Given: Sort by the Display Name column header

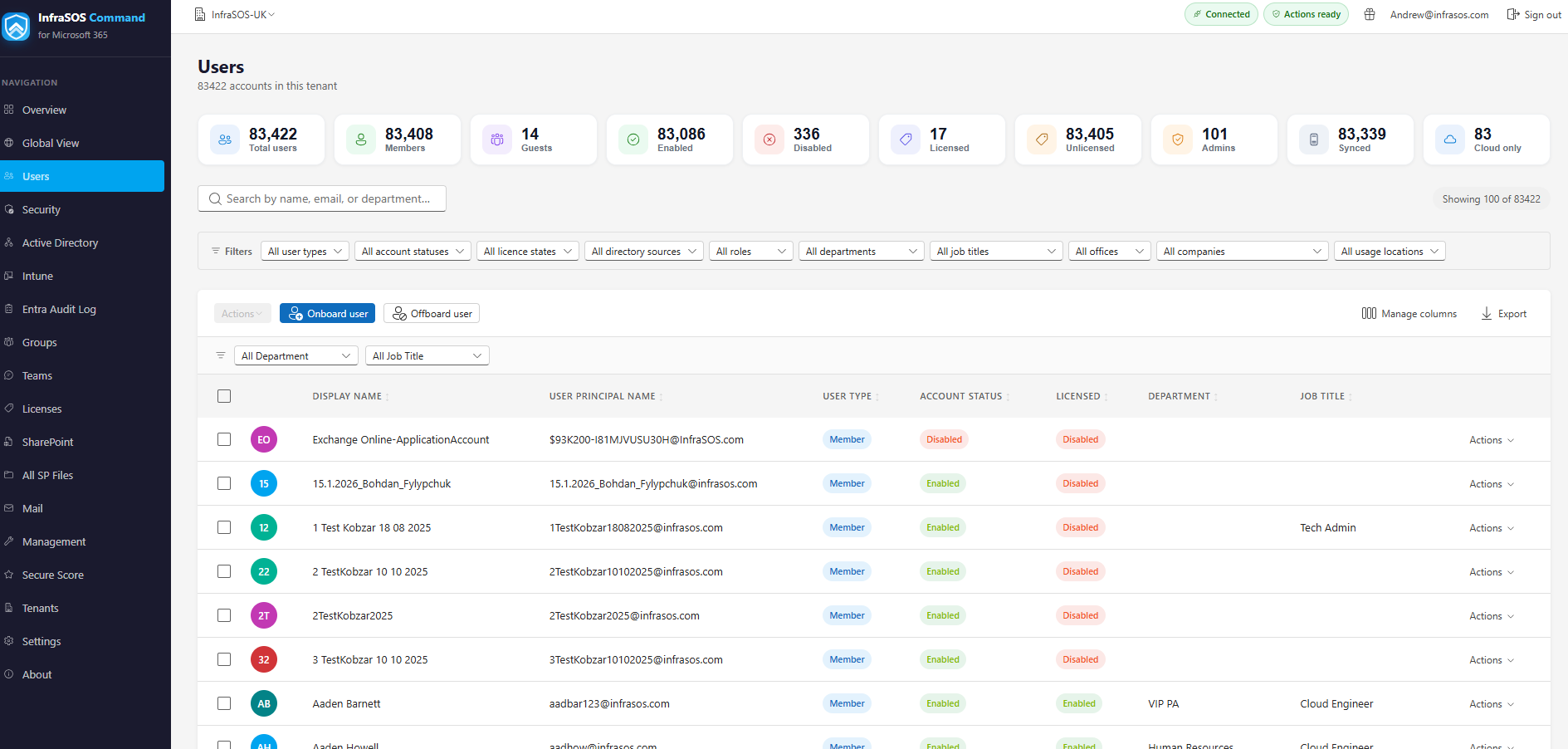Looking at the screenshot, I should click(x=350, y=396).
